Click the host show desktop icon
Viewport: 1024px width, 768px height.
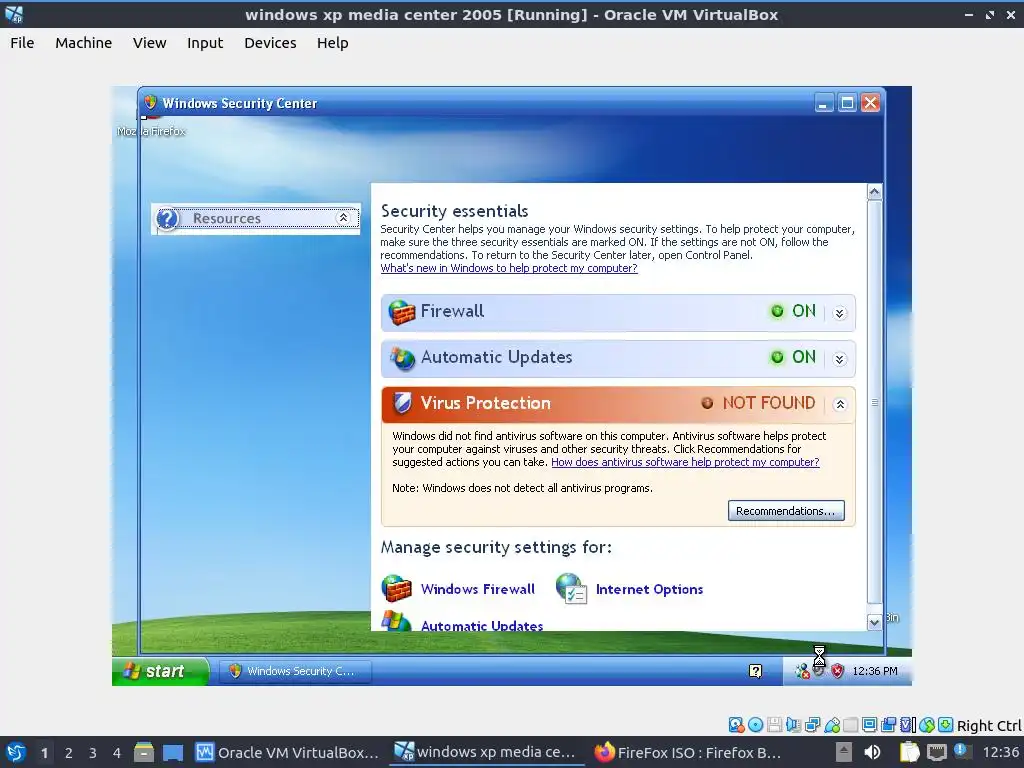pos(173,752)
